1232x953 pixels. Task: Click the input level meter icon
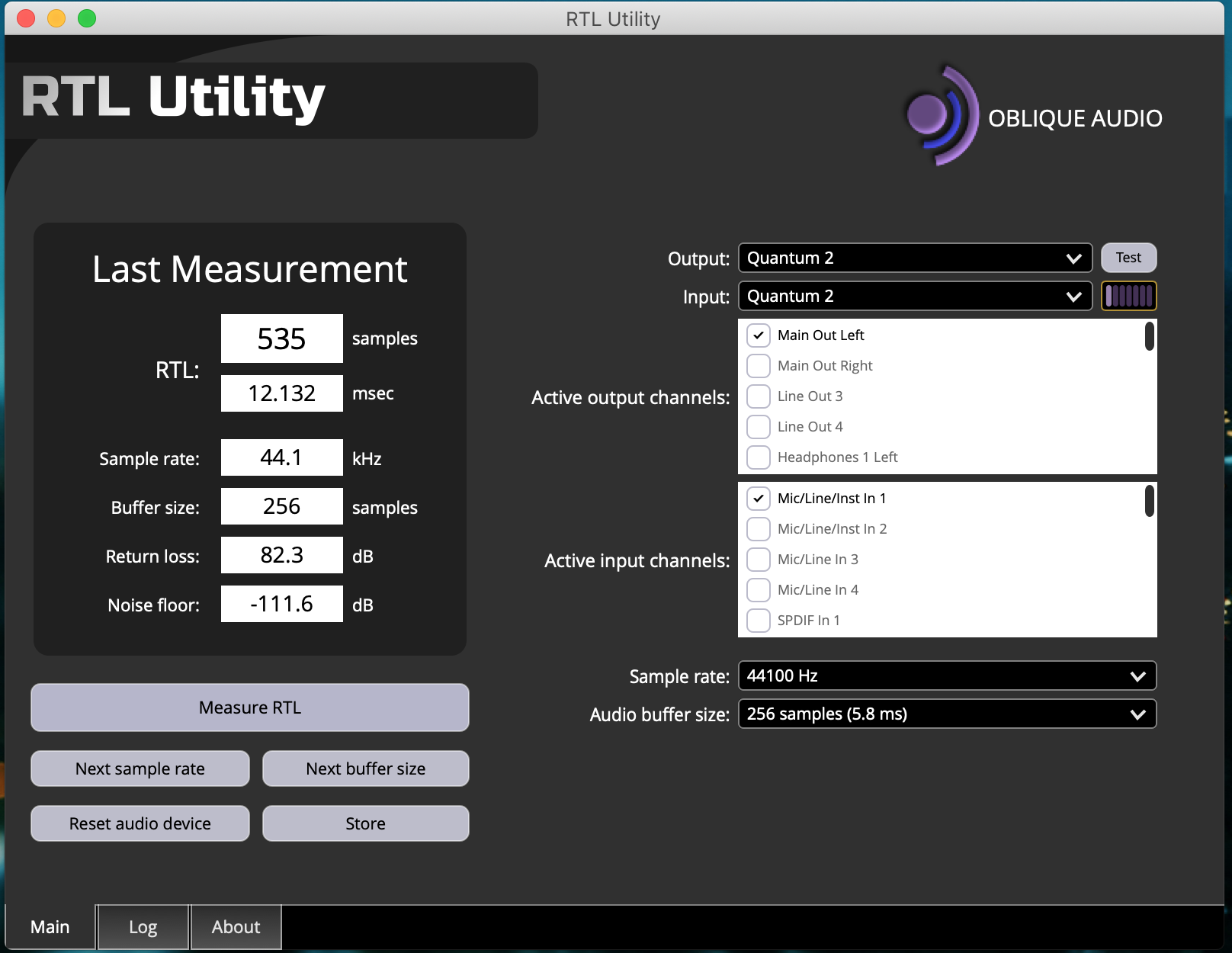(1128, 296)
